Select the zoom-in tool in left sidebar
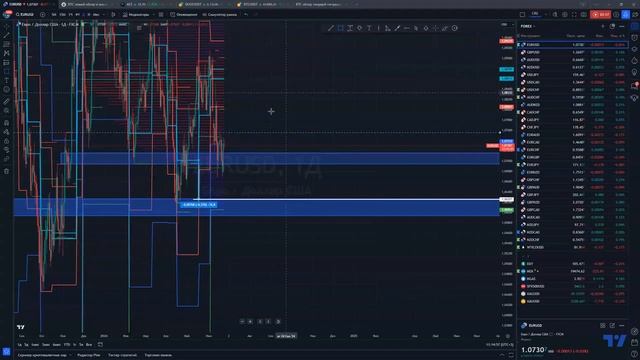The image size is (640, 360). pyautogui.click(x=7, y=111)
